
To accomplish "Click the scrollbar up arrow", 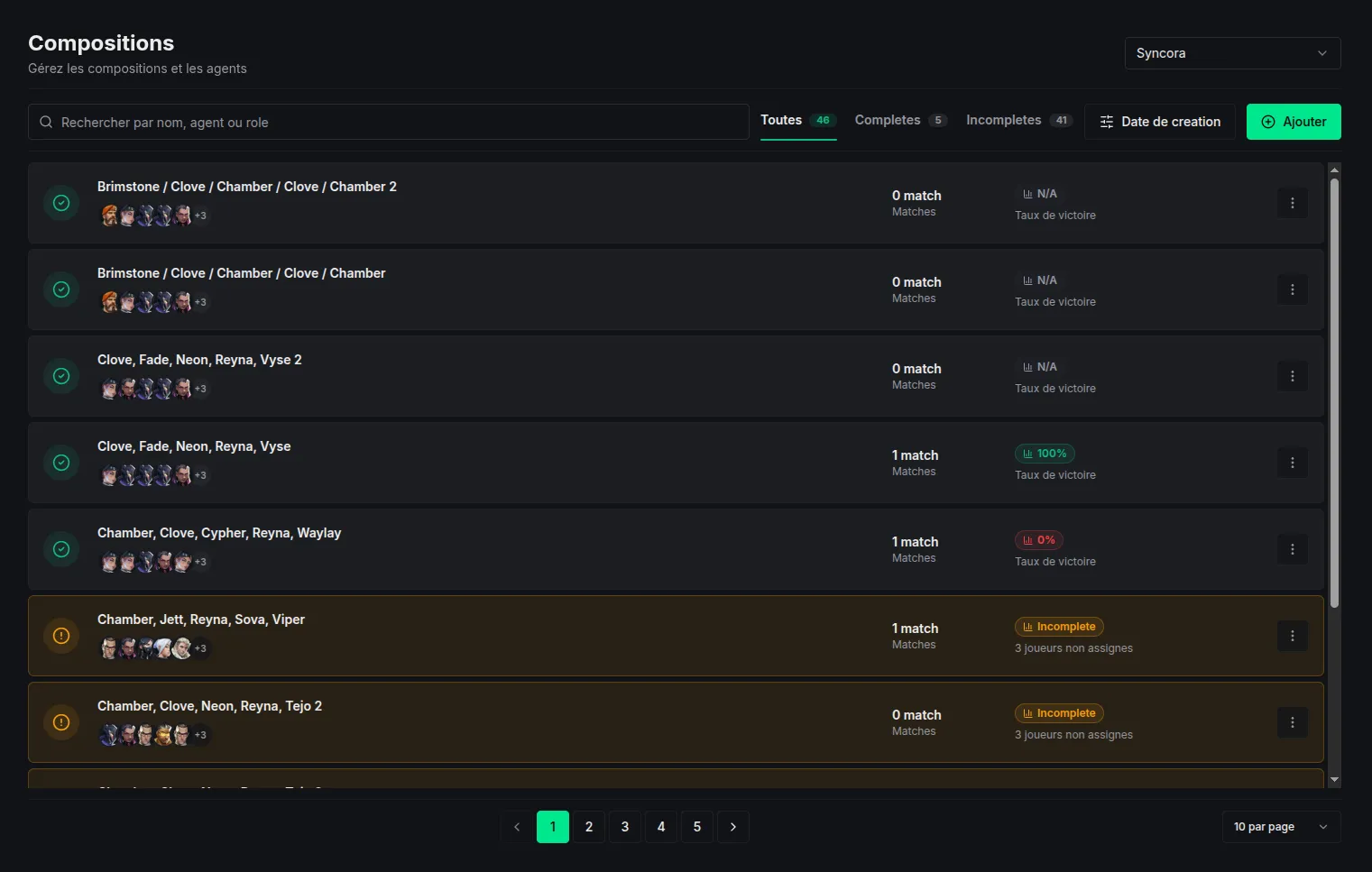I will (x=1334, y=170).
